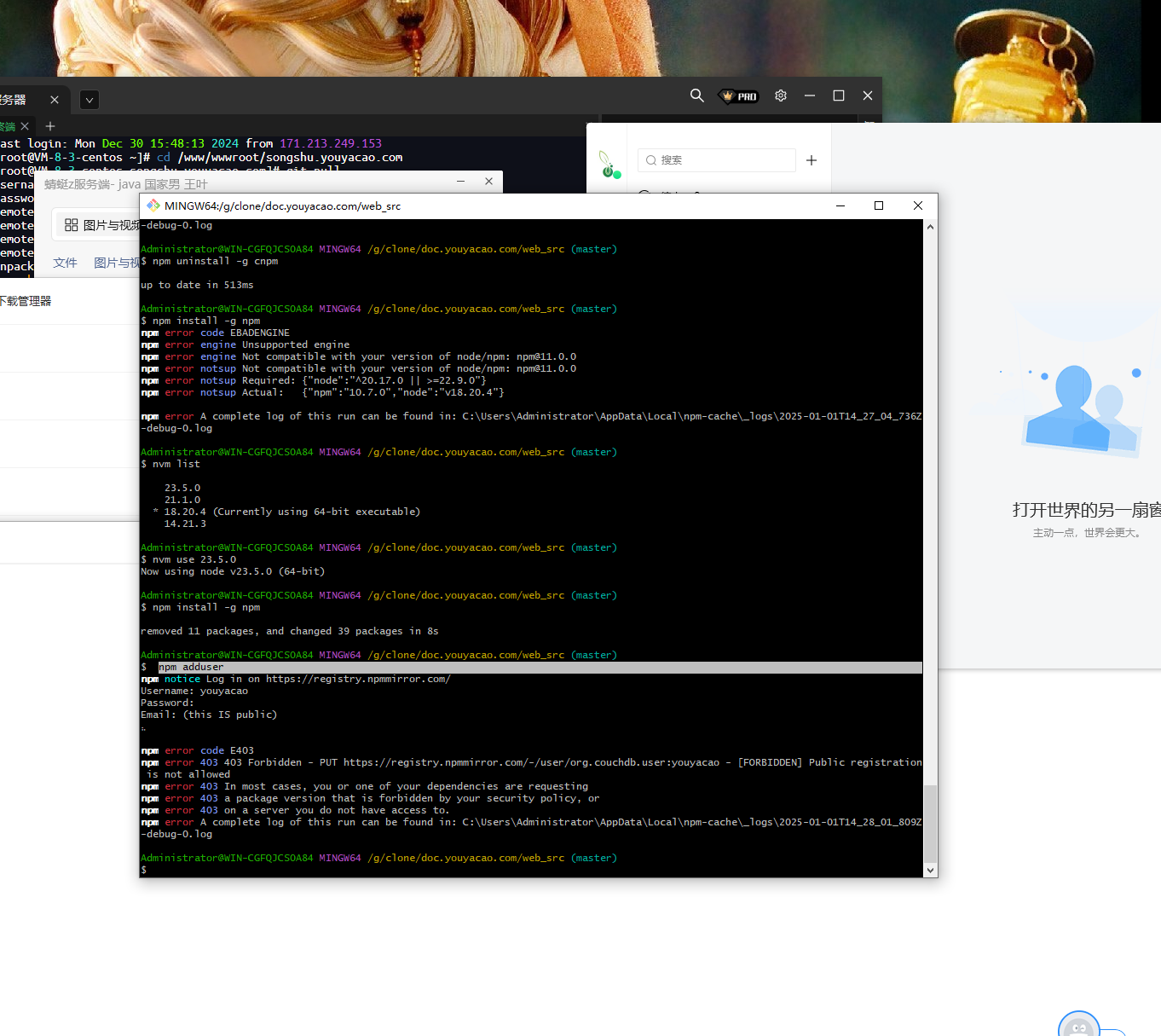Click the avatar at bottom right corner
The height and width of the screenshot is (1036, 1161).
1079,1024
